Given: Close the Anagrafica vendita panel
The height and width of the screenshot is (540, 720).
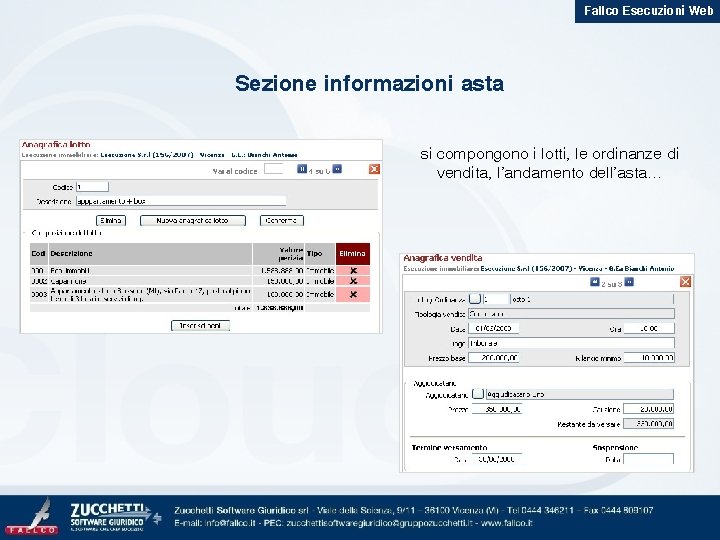Looking at the screenshot, I should pos(685,281).
